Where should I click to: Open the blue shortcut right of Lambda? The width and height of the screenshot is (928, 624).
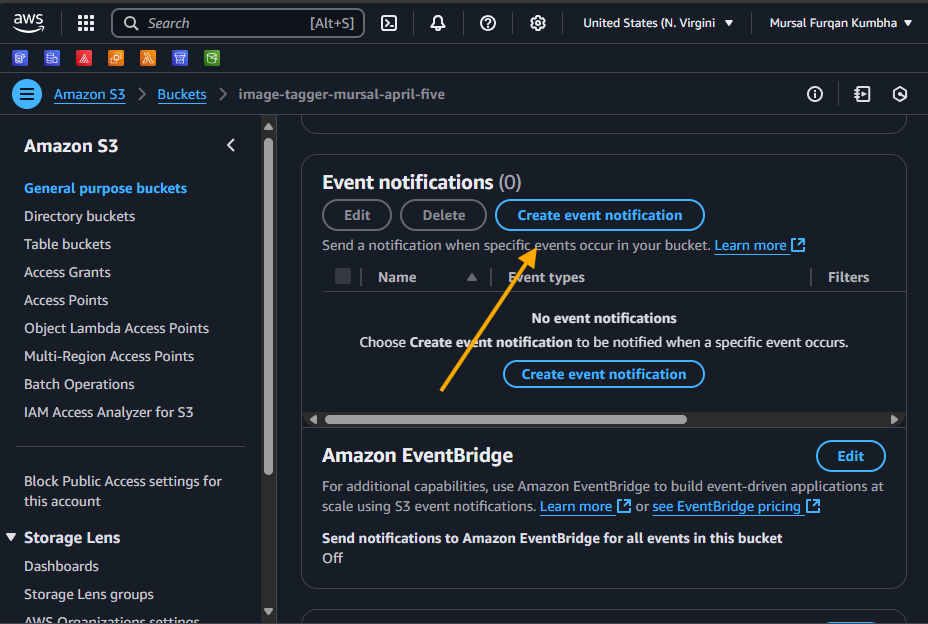click(180, 58)
